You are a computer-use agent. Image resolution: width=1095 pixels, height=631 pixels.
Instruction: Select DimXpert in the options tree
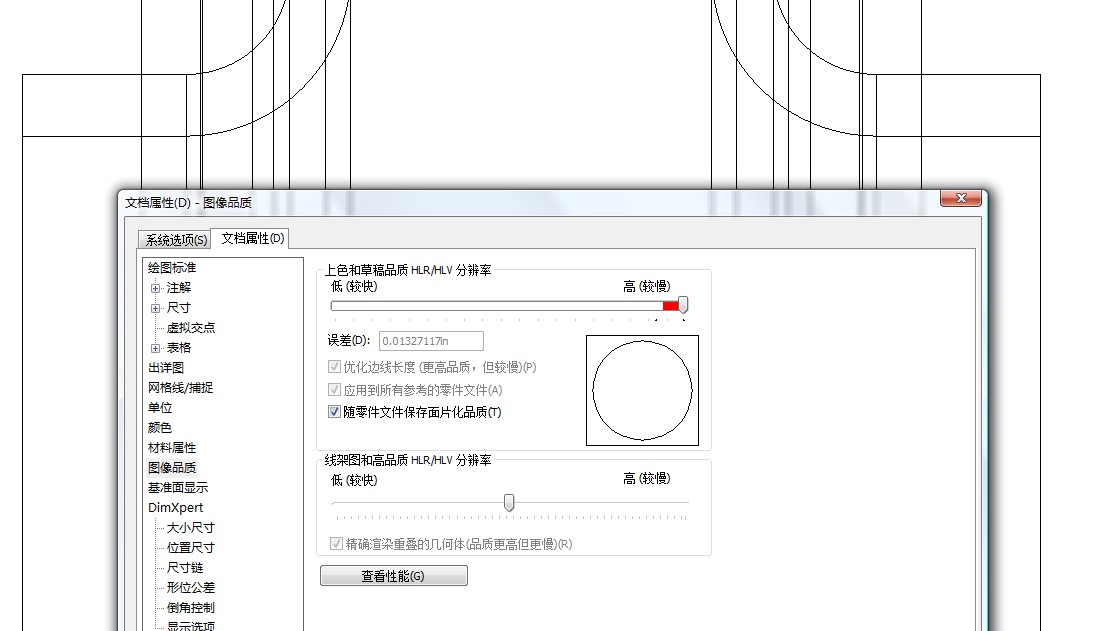pos(175,507)
